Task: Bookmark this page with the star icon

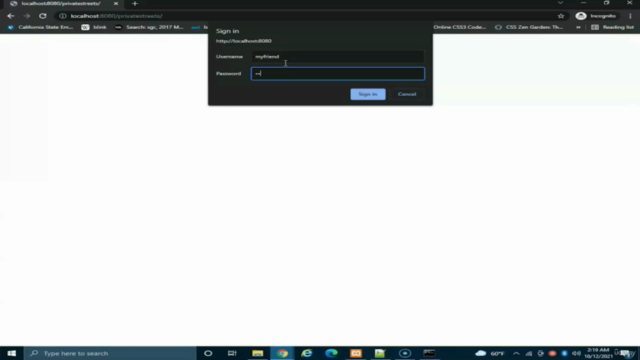Action: point(561,16)
